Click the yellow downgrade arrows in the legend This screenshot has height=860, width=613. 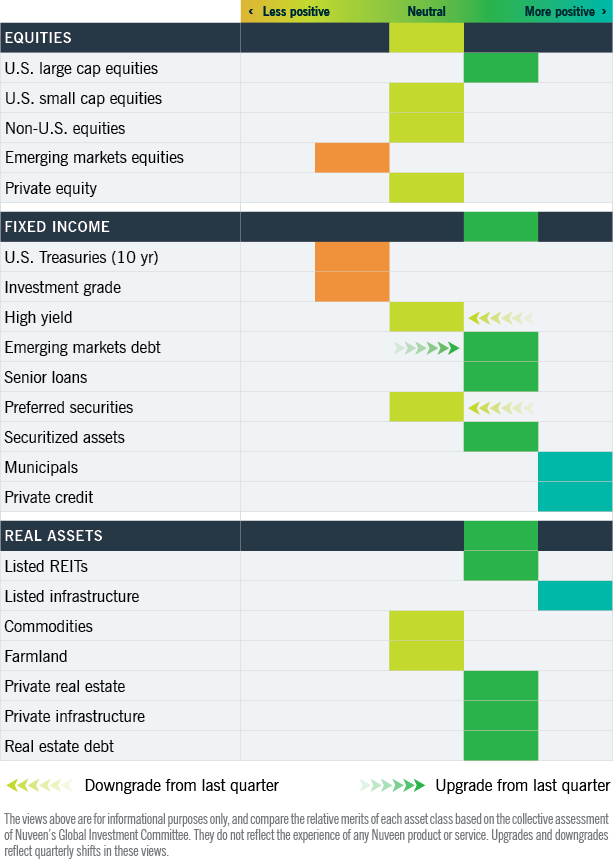click(40, 785)
